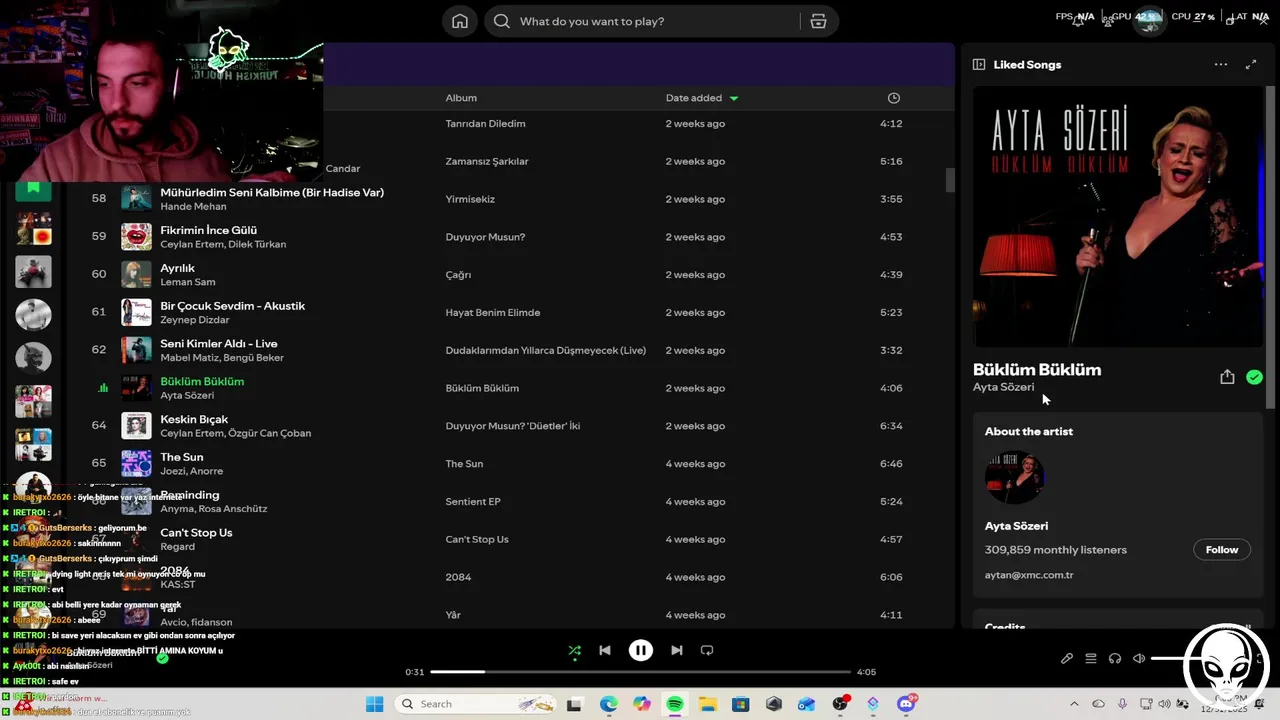Open Mabel Matiz, Bengü Beker artist link
This screenshot has width=1280, height=720.
click(222, 358)
